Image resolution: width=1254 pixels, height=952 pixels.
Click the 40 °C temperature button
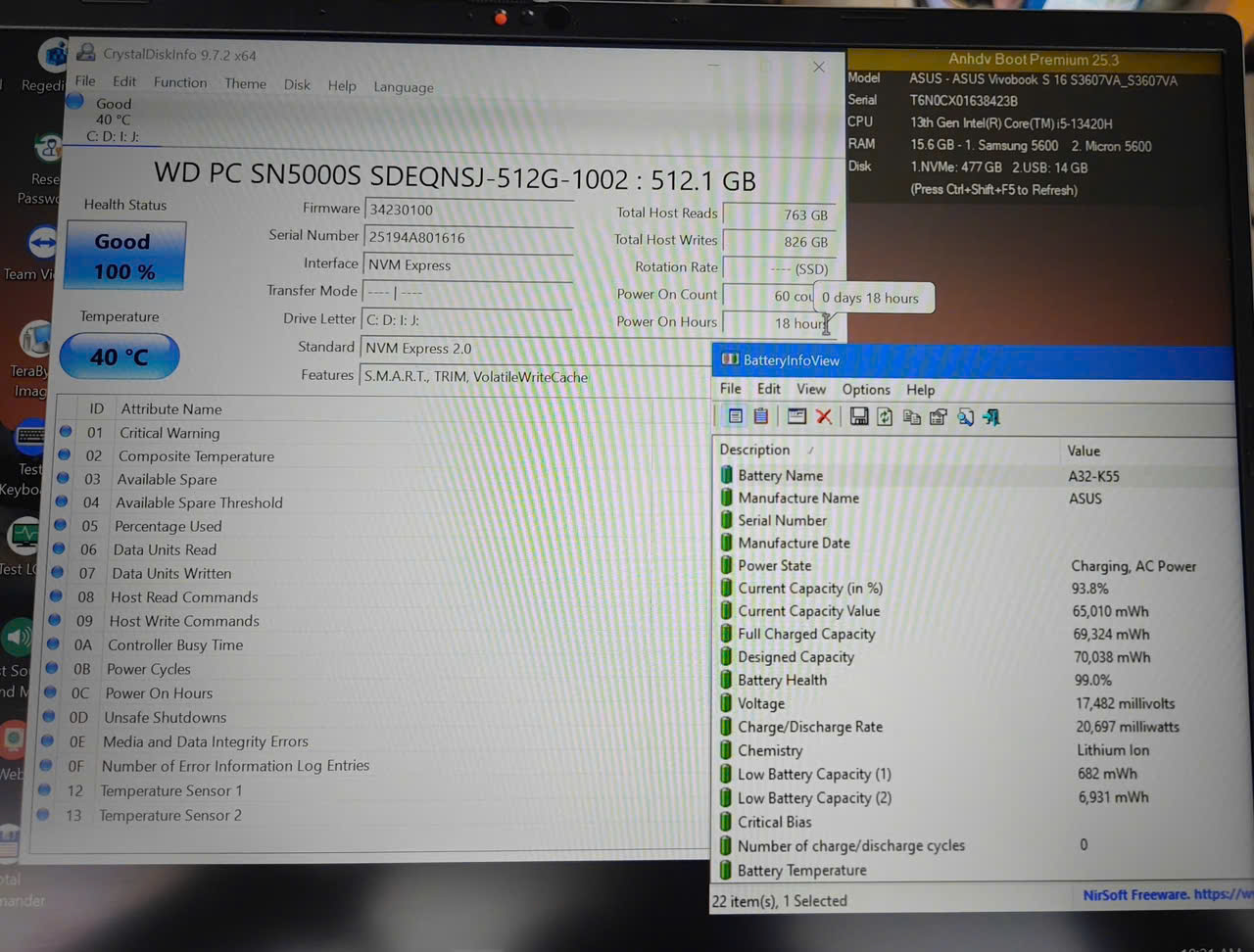pos(120,357)
